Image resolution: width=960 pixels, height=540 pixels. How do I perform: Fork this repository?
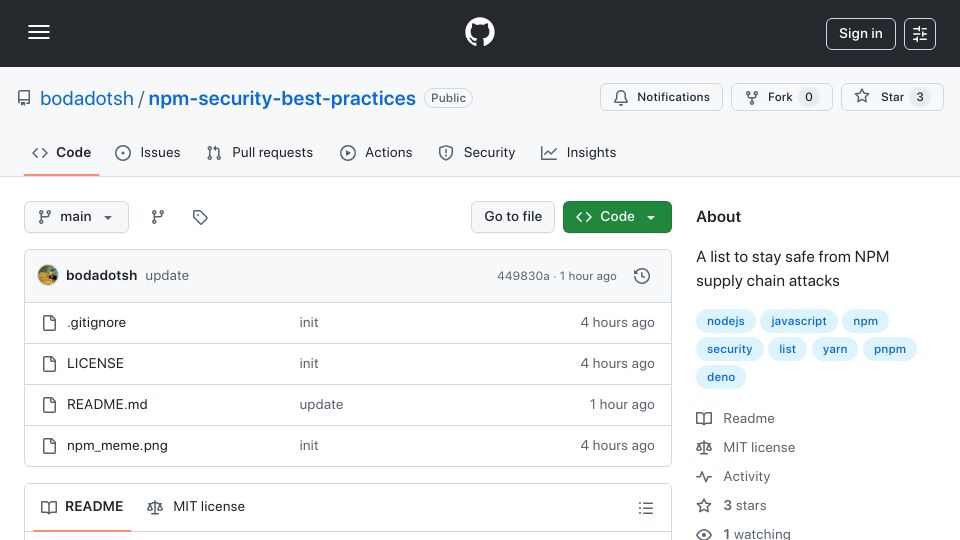pos(781,97)
